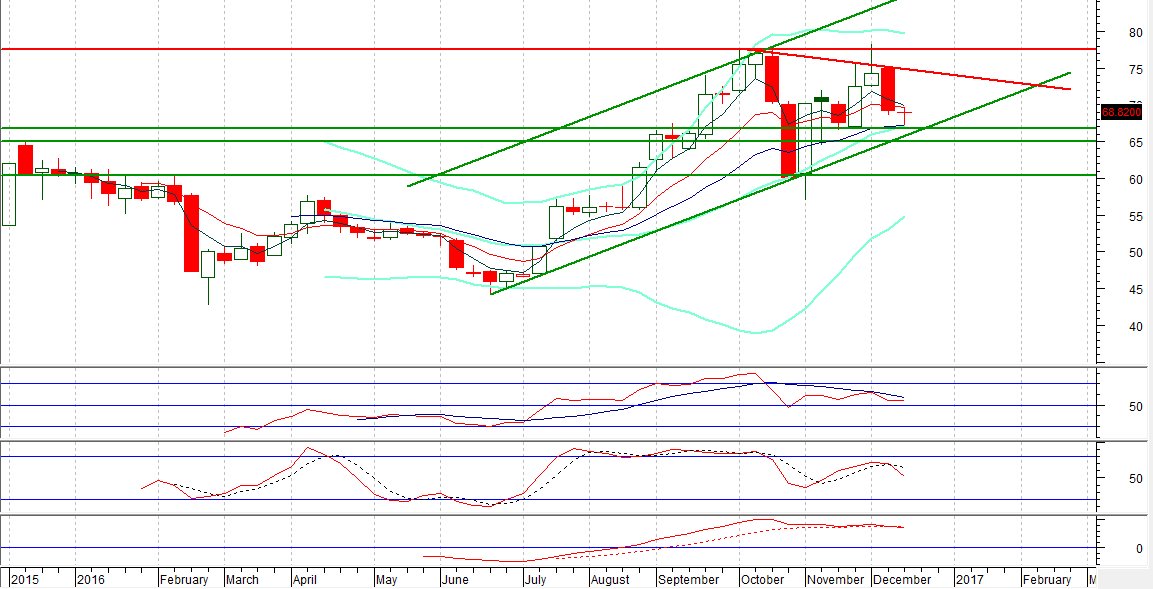This screenshot has height=589, width=1153.
Task: Click the November label on time axis
Action: coord(836,579)
